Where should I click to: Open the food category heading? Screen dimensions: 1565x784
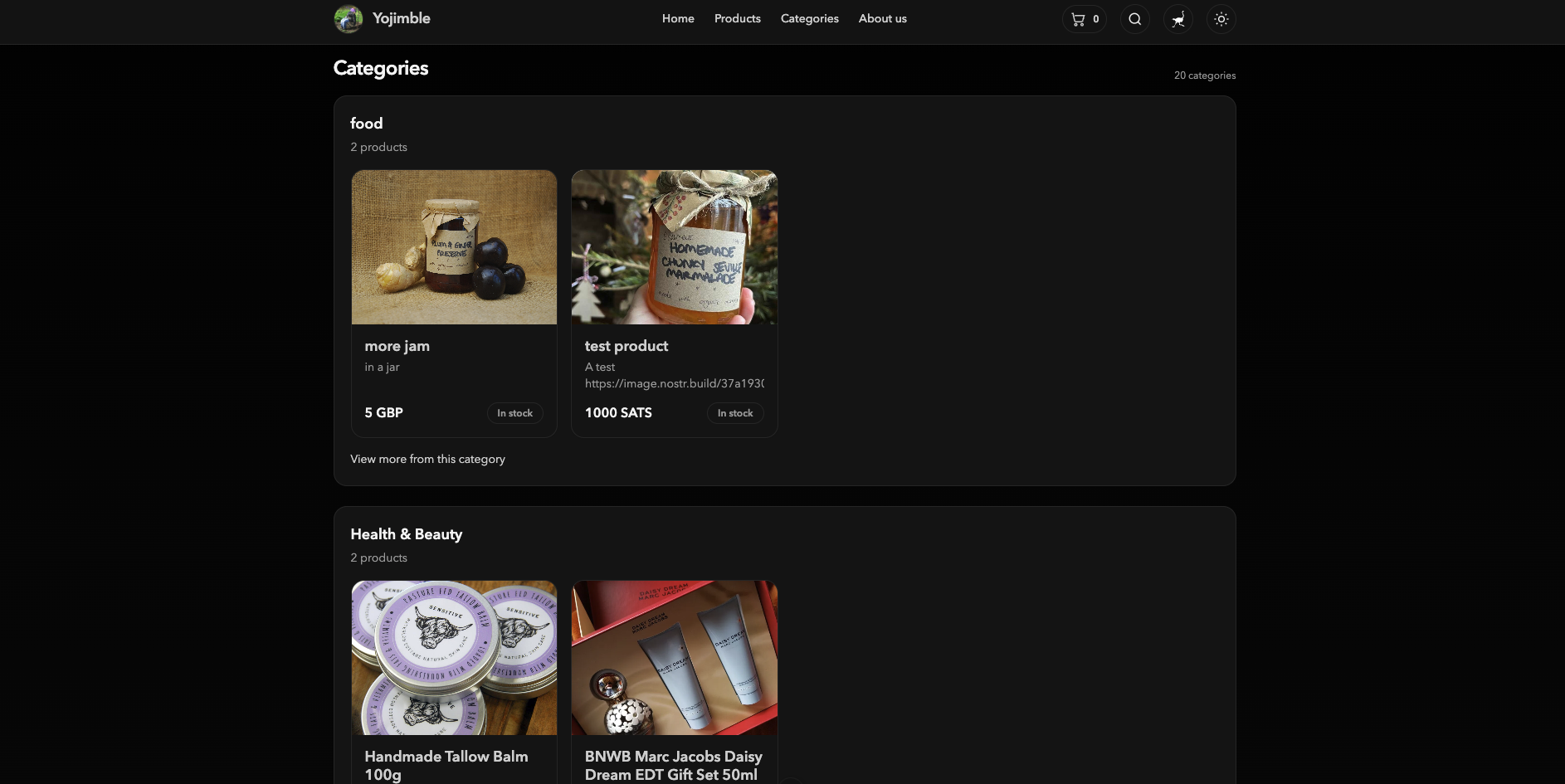coord(367,124)
